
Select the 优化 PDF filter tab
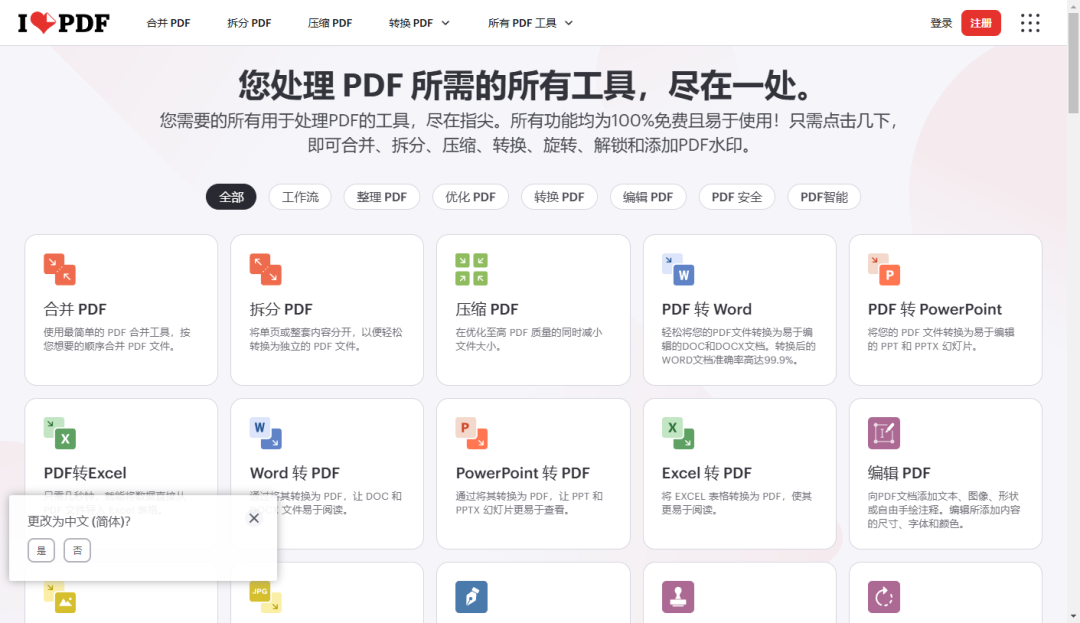point(470,197)
